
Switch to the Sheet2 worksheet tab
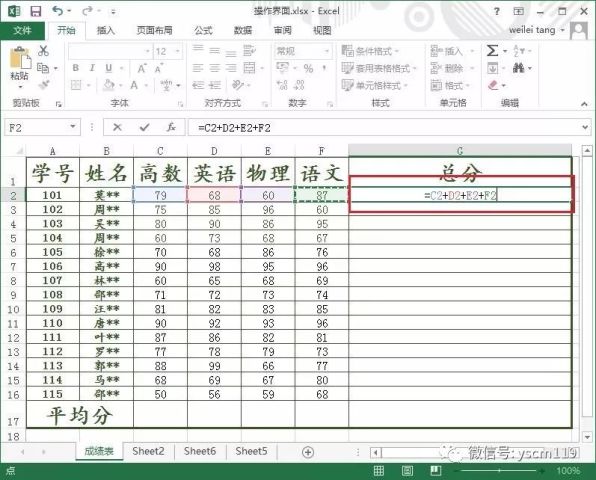pyautogui.click(x=148, y=451)
